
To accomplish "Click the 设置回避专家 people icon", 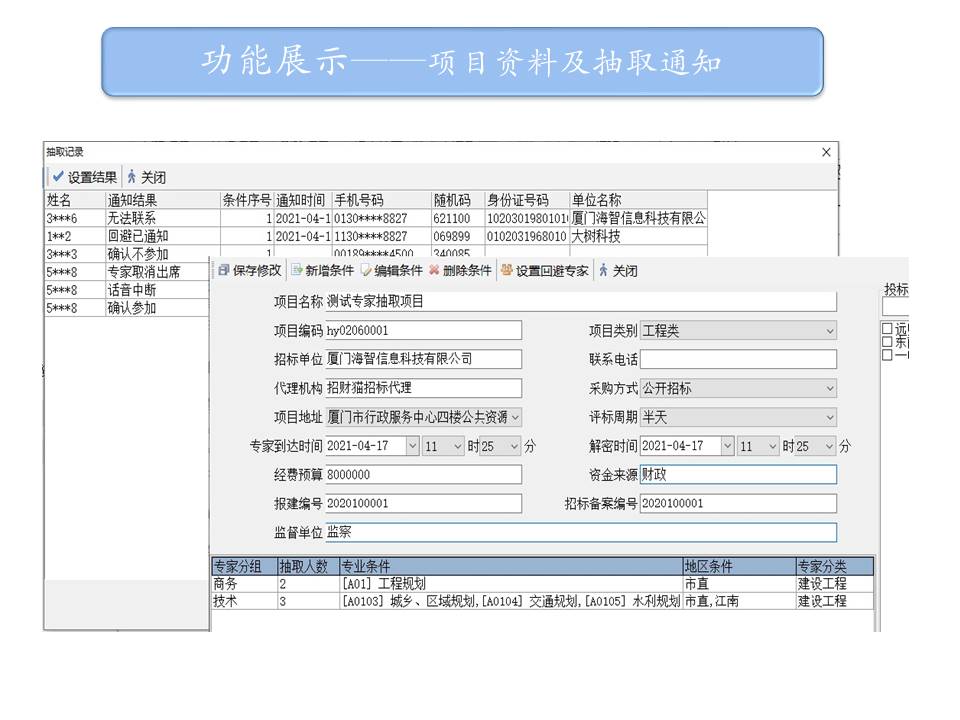I will (506, 270).
